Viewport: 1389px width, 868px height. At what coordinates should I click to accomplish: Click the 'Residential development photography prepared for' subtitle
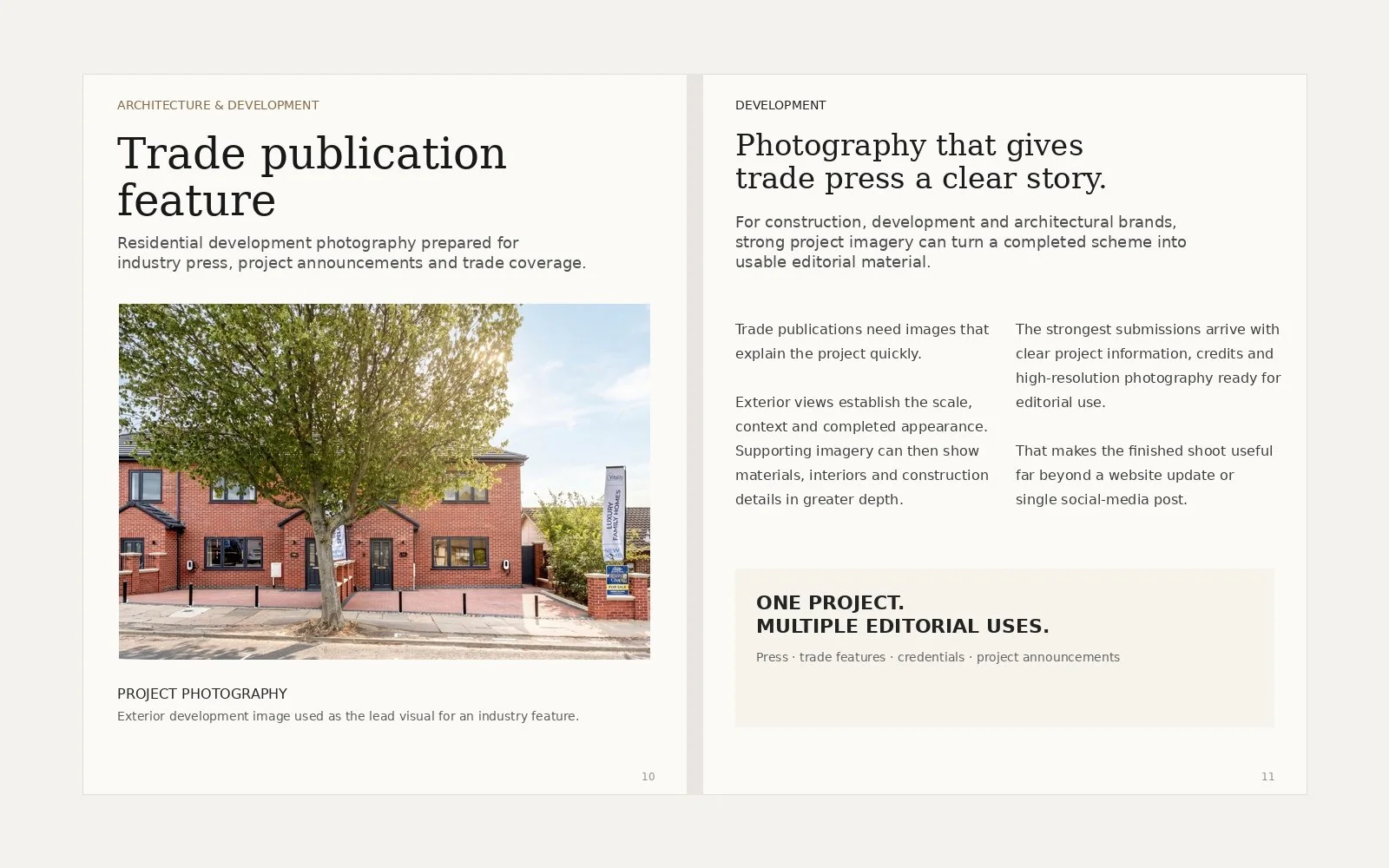coord(352,253)
